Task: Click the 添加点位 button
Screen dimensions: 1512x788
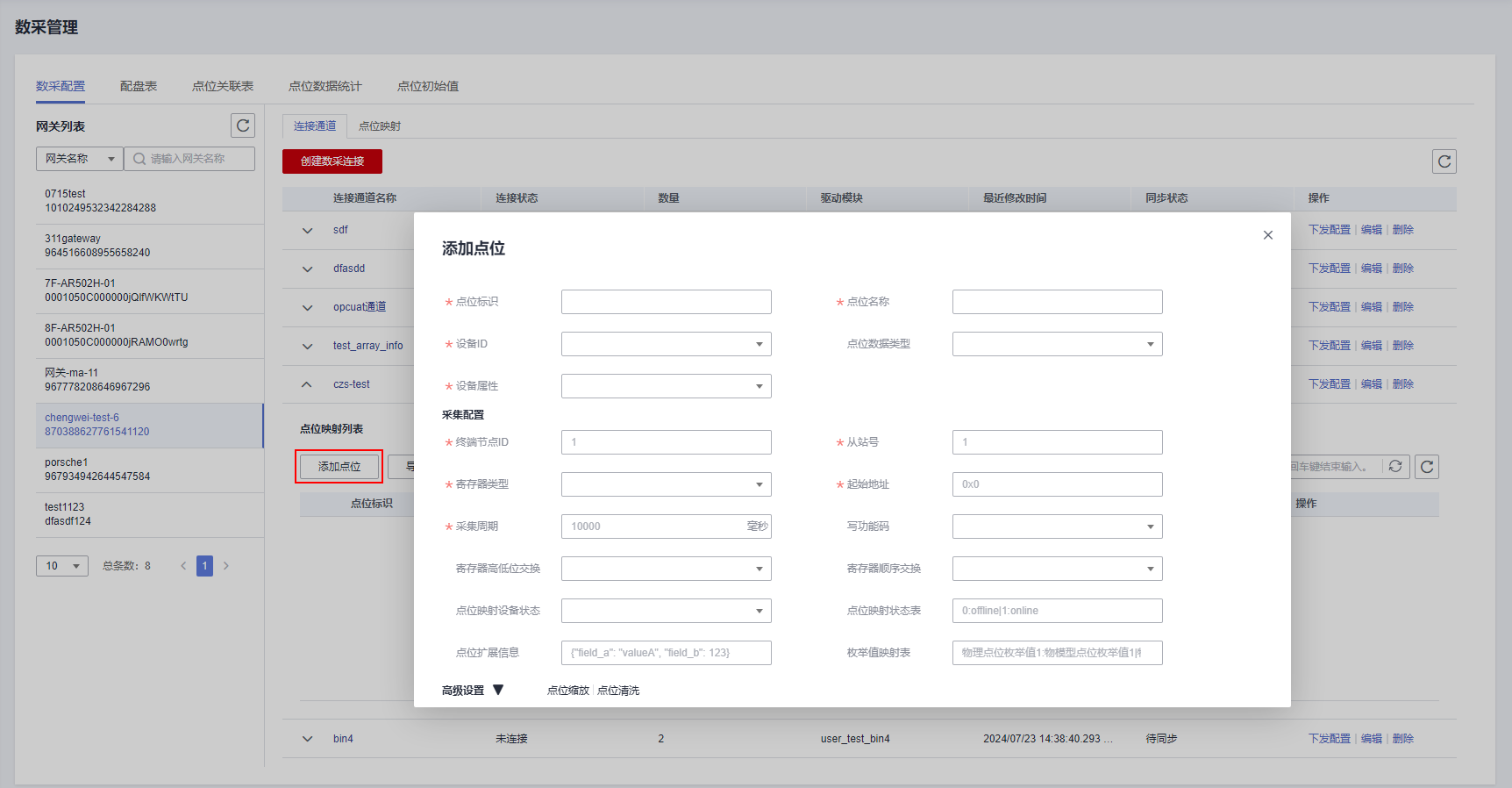Action: pyautogui.click(x=339, y=467)
